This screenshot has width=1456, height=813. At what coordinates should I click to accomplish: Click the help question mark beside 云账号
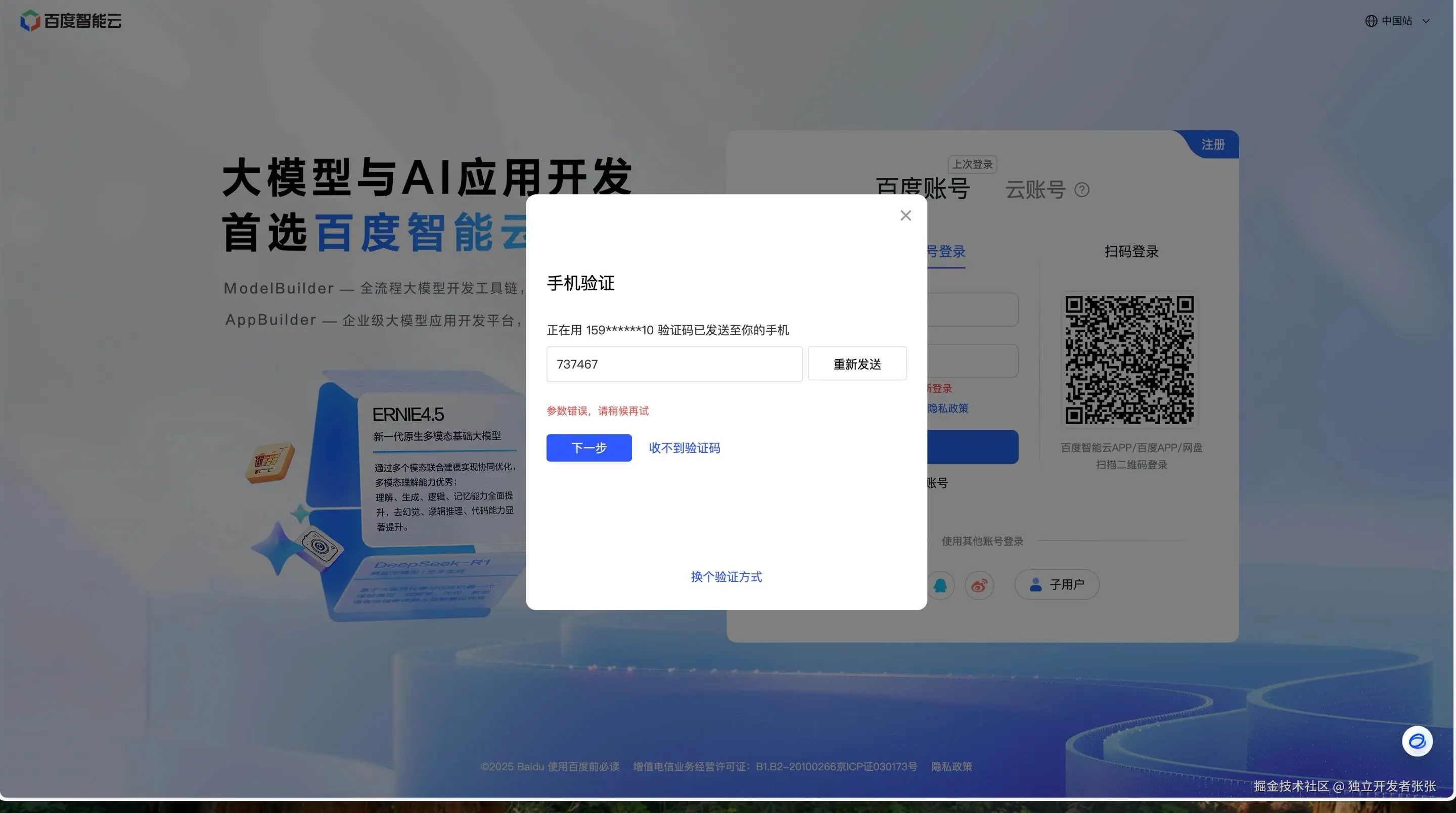pos(1082,190)
